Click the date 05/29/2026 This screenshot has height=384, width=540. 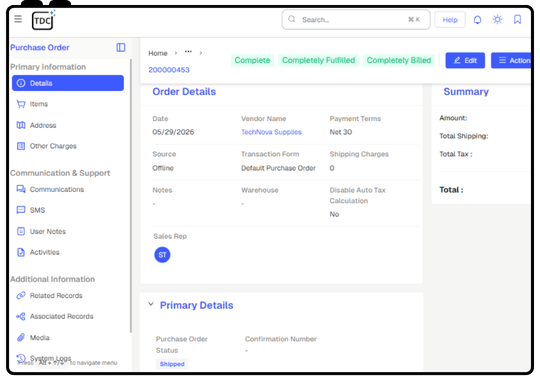coord(173,132)
